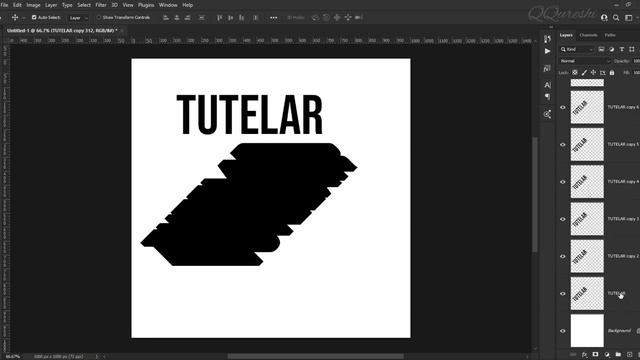Screen dimensions: 640x360
Task: Open the File menu
Action: [x=4, y=5]
